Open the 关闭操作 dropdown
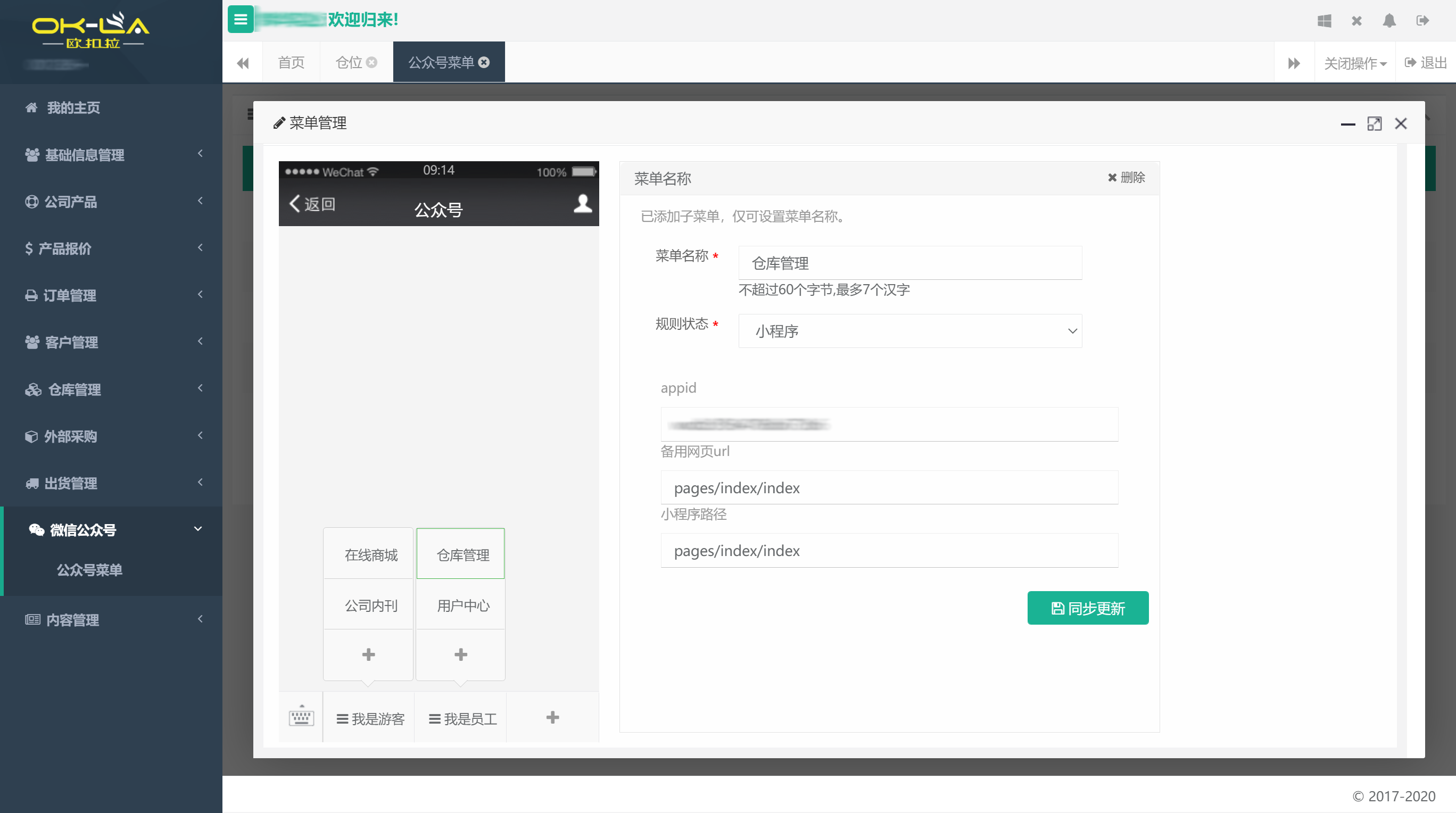Image resolution: width=1456 pixels, height=813 pixels. click(x=1355, y=63)
